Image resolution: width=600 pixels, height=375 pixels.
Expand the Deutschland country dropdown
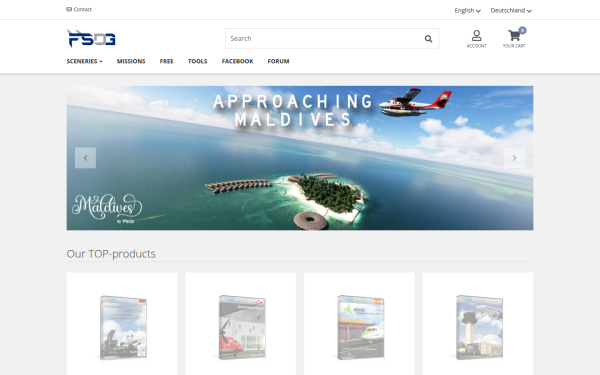tap(511, 10)
